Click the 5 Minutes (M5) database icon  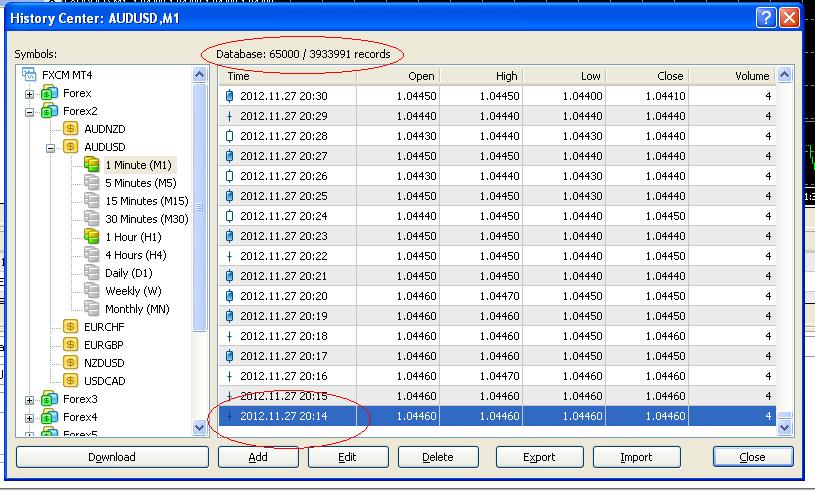tap(92, 183)
